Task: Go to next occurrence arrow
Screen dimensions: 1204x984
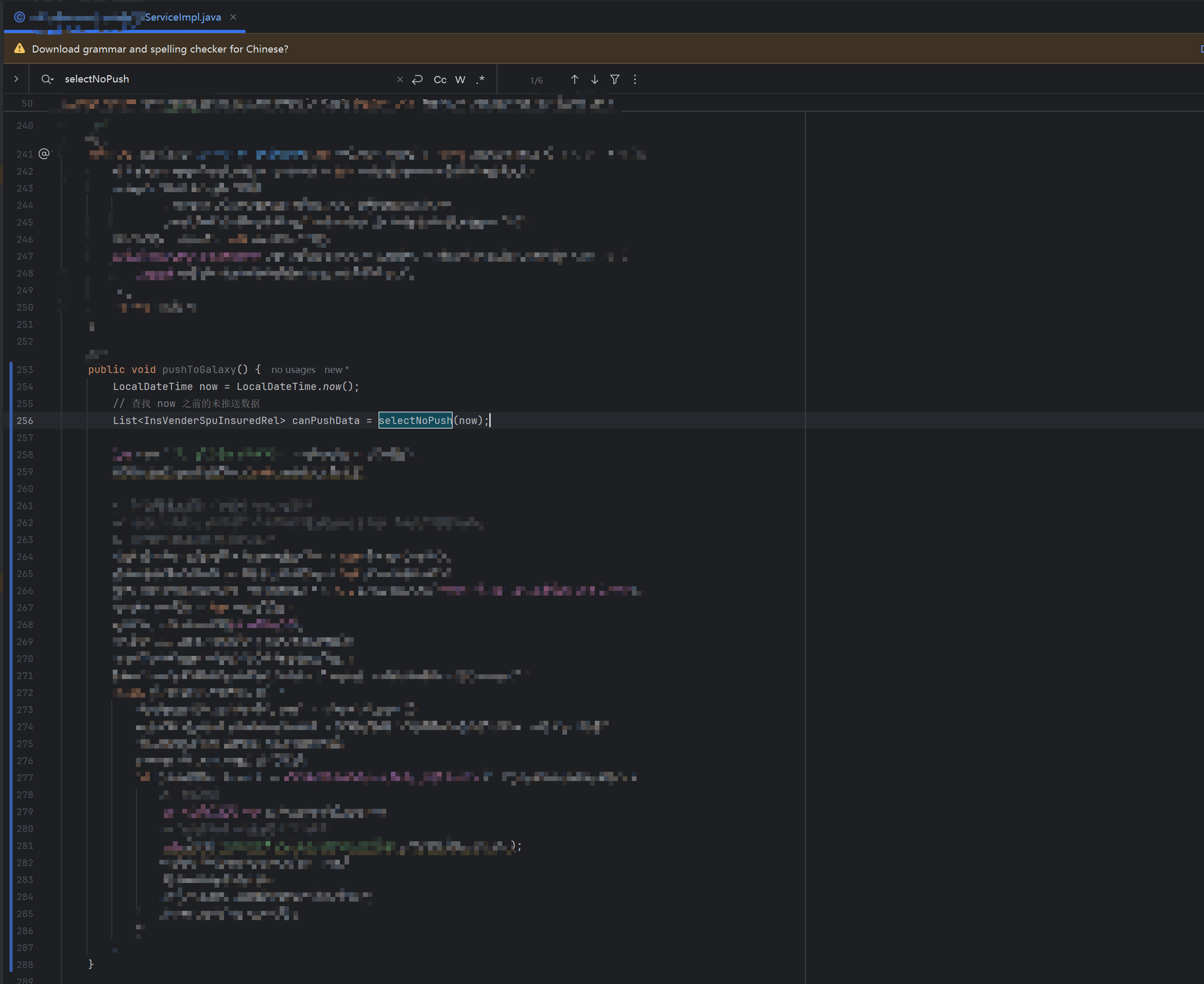Action: 595,79
